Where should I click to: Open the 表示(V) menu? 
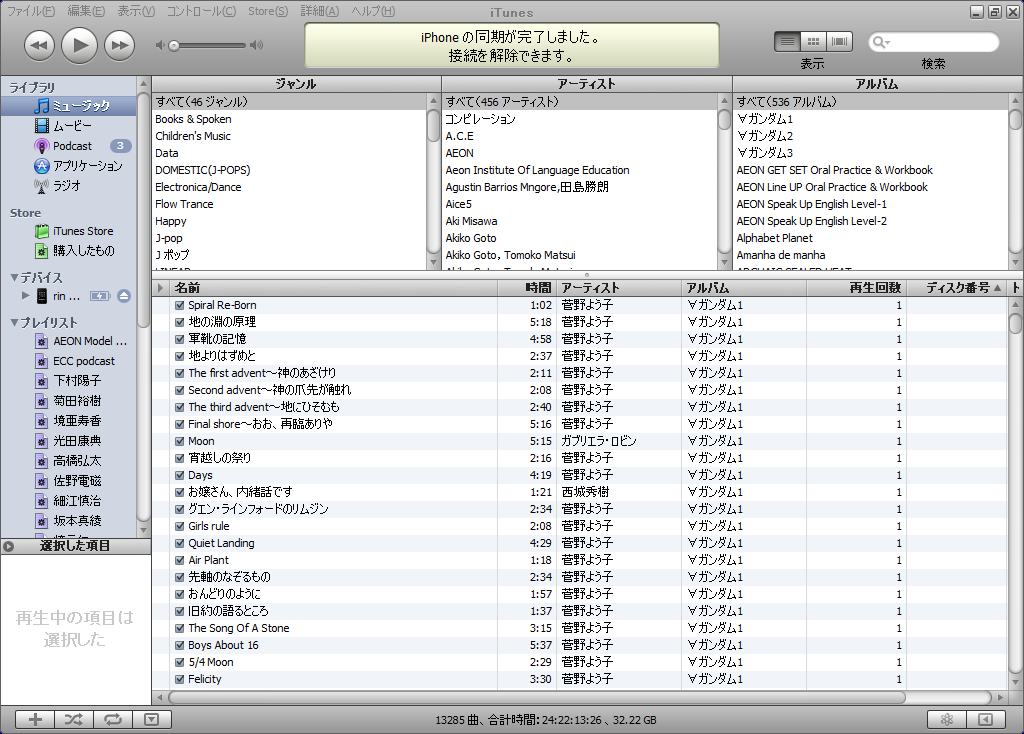136,11
